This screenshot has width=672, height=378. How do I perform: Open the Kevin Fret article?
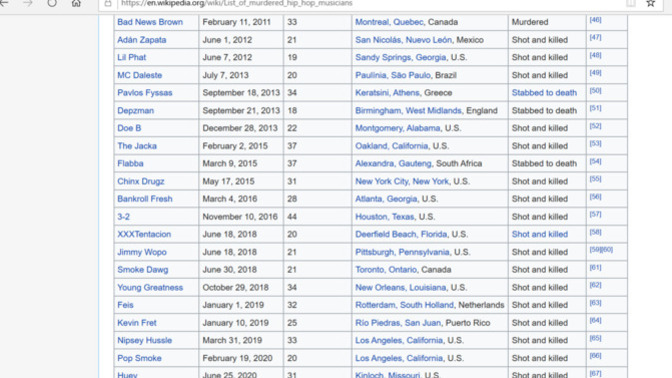137,323
